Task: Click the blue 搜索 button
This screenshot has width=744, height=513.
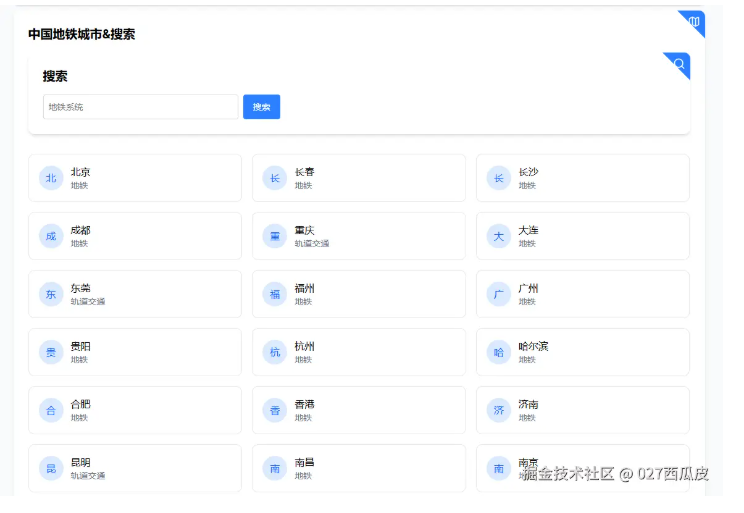Action: pos(261,107)
